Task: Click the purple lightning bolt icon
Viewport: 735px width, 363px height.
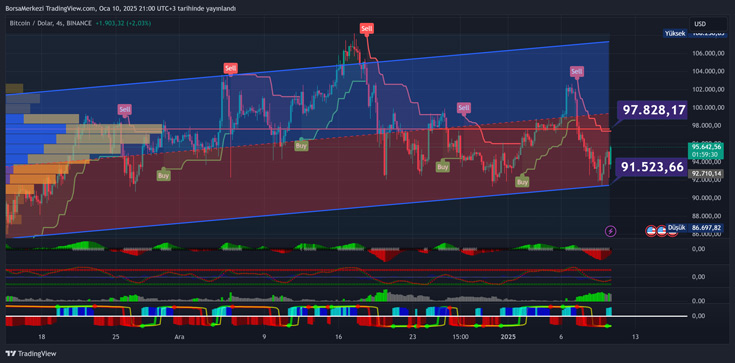Action: [x=611, y=231]
